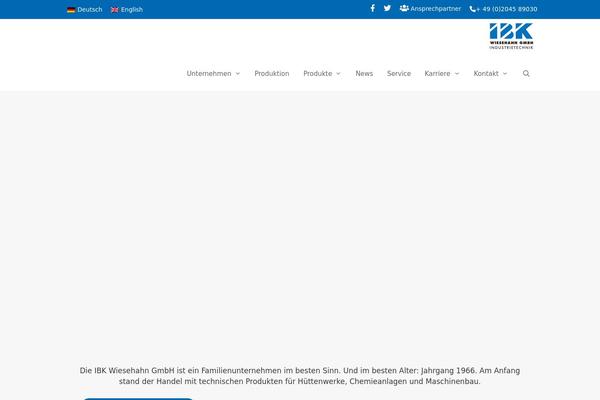The width and height of the screenshot is (600, 400).
Task: Open the Service page
Action: point(399,73)
